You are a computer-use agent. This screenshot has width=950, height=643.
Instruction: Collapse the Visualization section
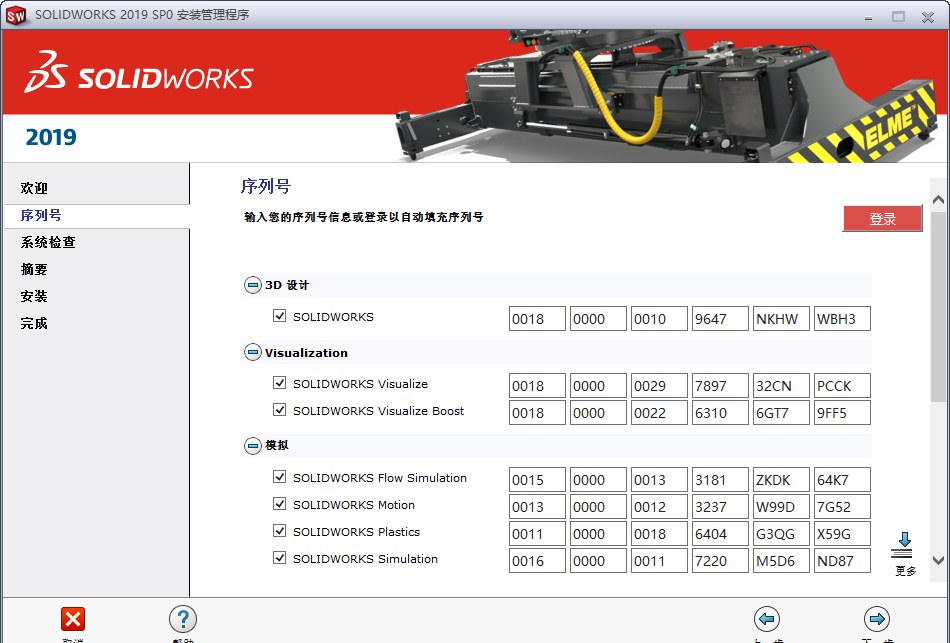tap(253, 352)
